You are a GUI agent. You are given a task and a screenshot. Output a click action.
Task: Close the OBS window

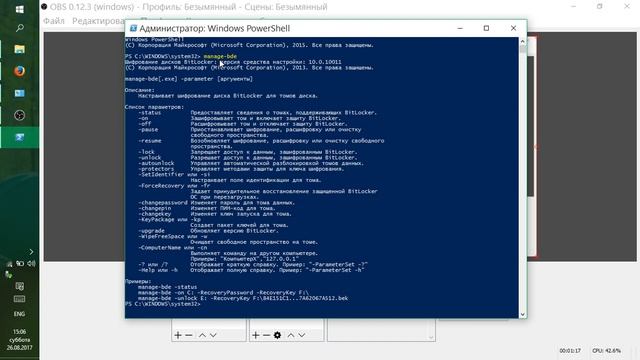coord(627,7)
